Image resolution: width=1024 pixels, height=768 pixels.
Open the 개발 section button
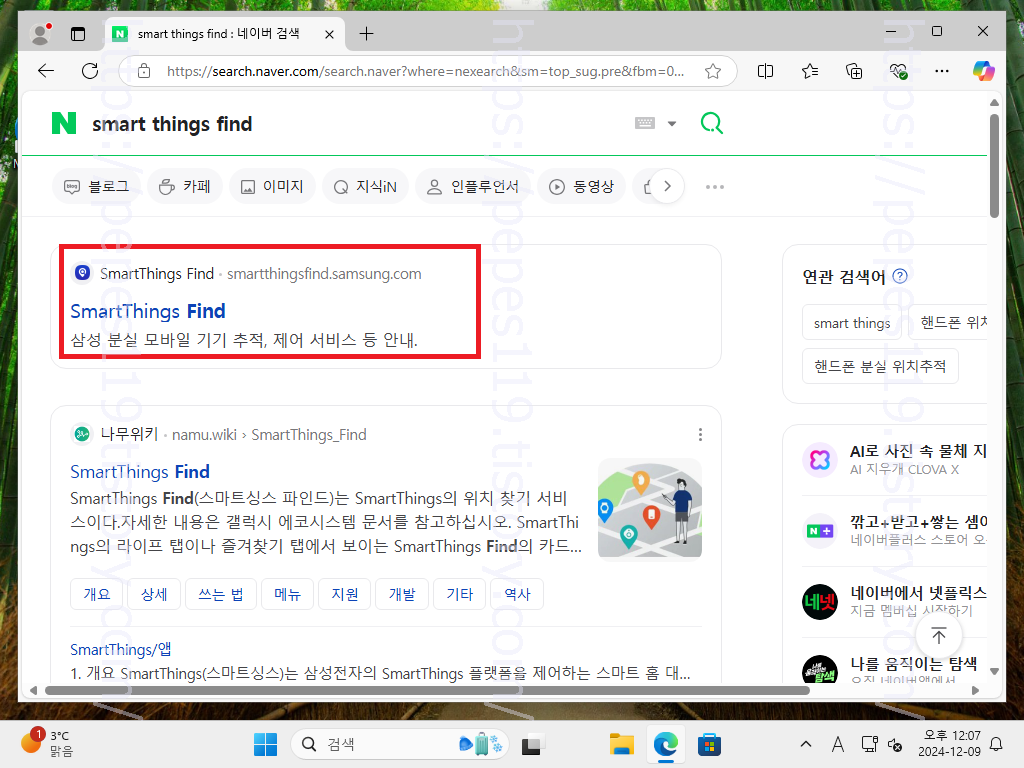coord(402,594)
